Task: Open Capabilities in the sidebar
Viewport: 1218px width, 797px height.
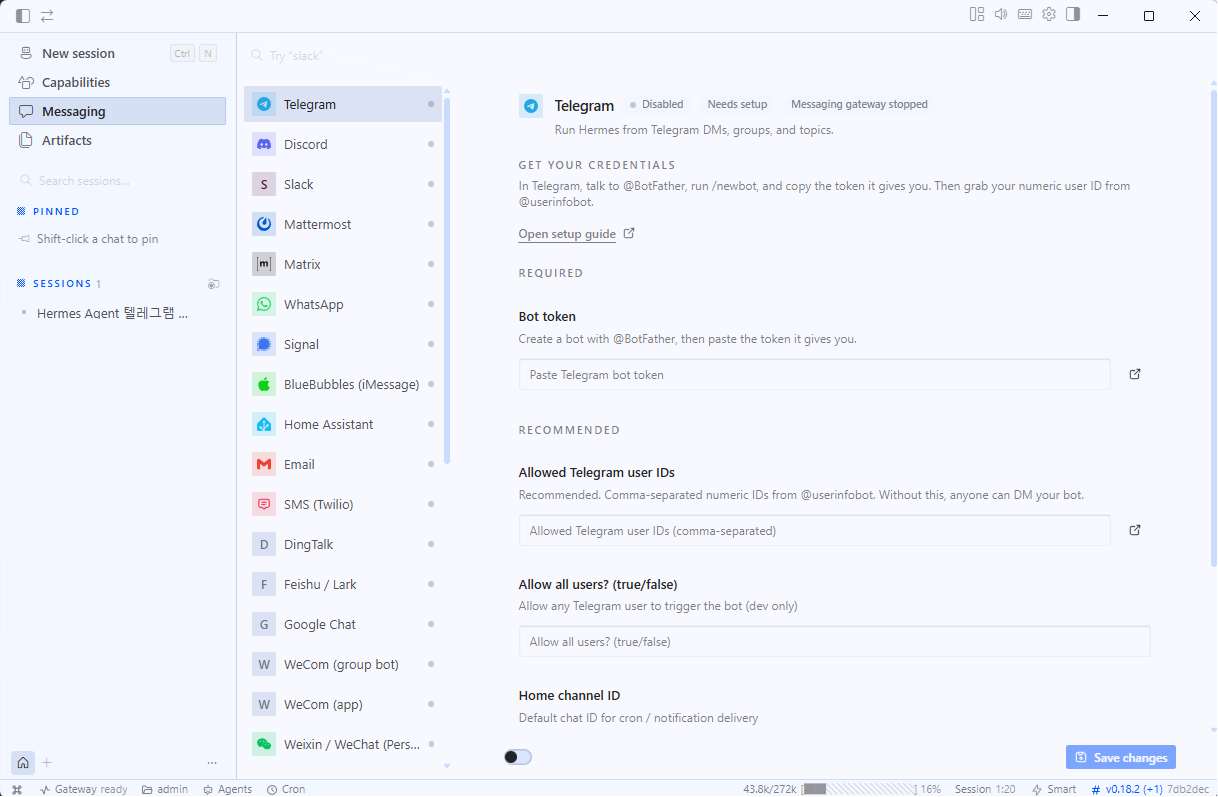Action: tap(117, 82)
